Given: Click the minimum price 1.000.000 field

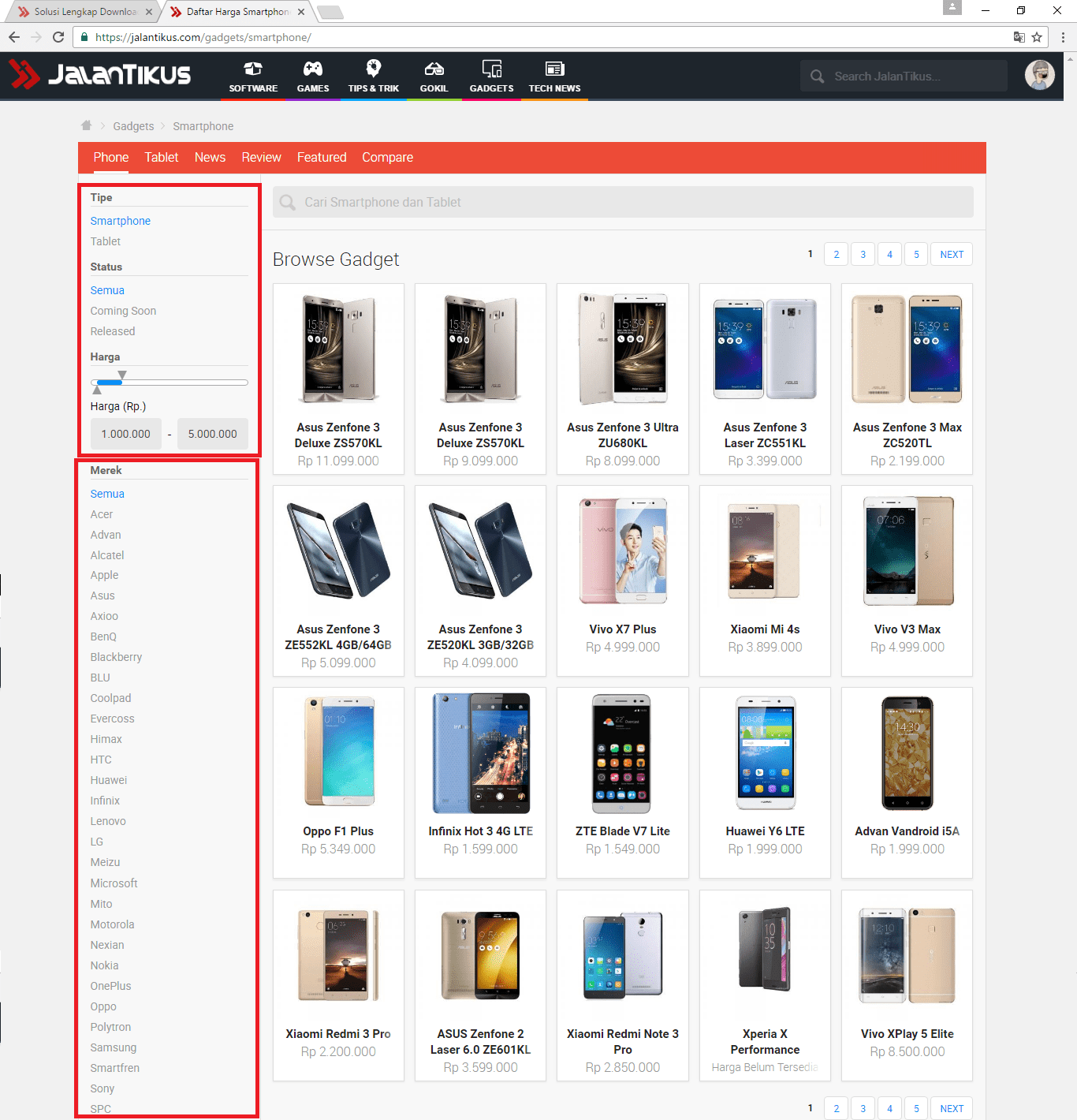Looking at the screenshot, I should tap(126, 434).
